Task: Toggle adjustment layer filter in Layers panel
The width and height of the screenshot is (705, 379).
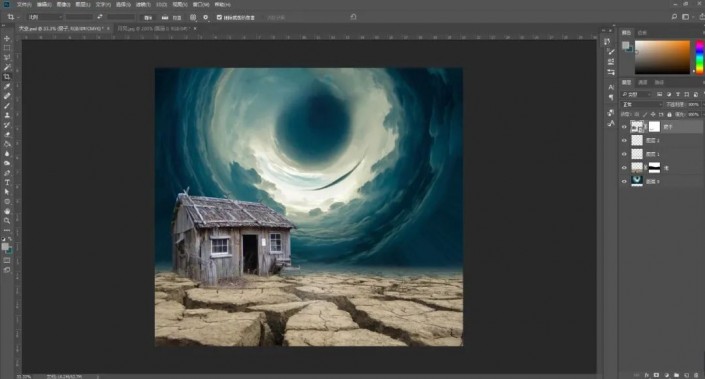Action: coord(669,94)
